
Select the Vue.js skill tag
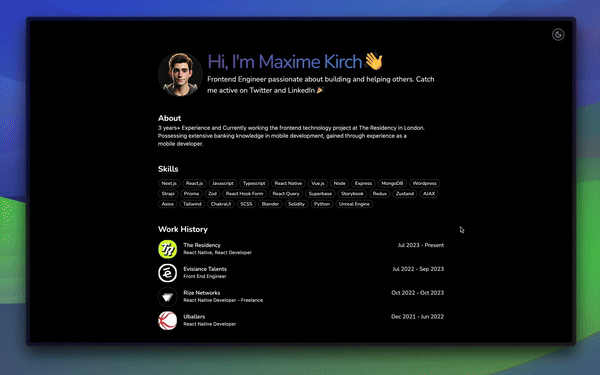coord(318,183)
